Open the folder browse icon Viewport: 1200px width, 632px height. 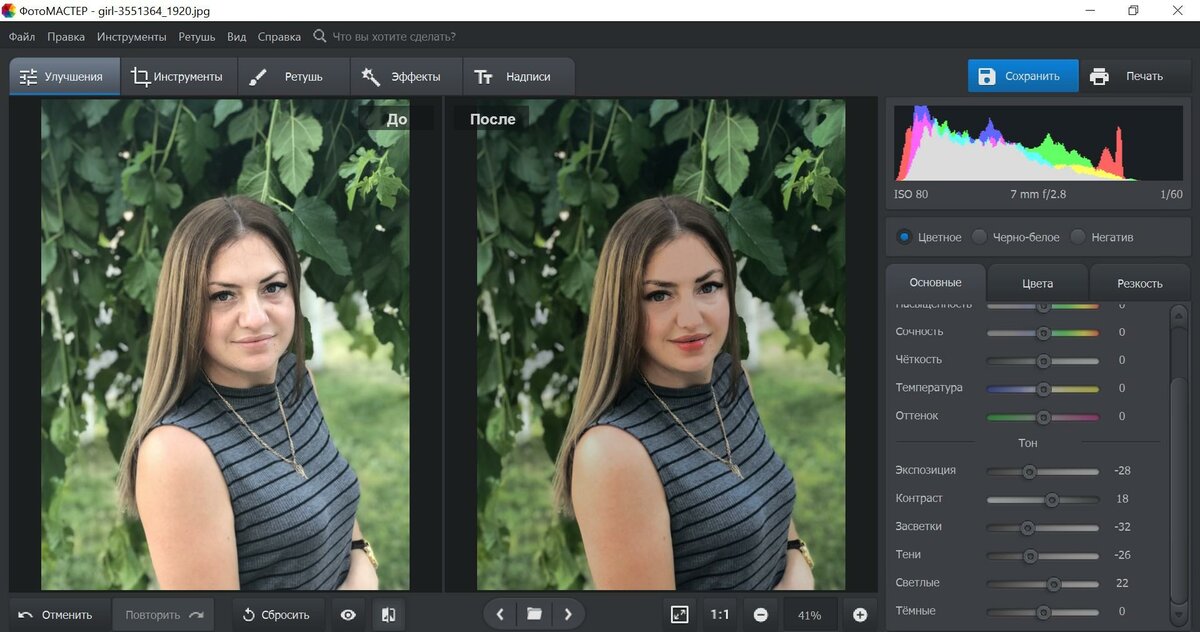point(534,614)
